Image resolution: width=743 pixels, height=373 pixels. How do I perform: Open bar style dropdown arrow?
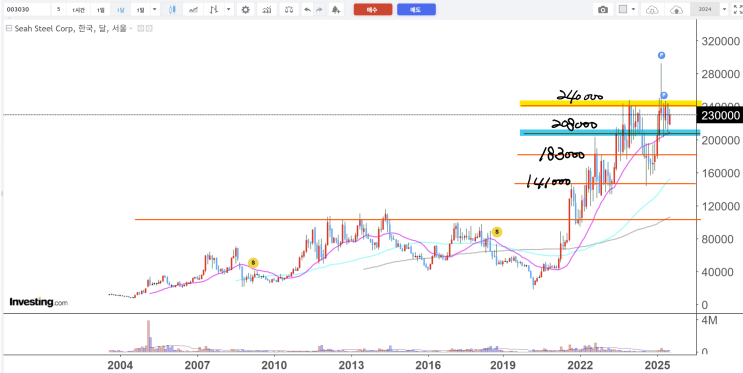(229, 9)
